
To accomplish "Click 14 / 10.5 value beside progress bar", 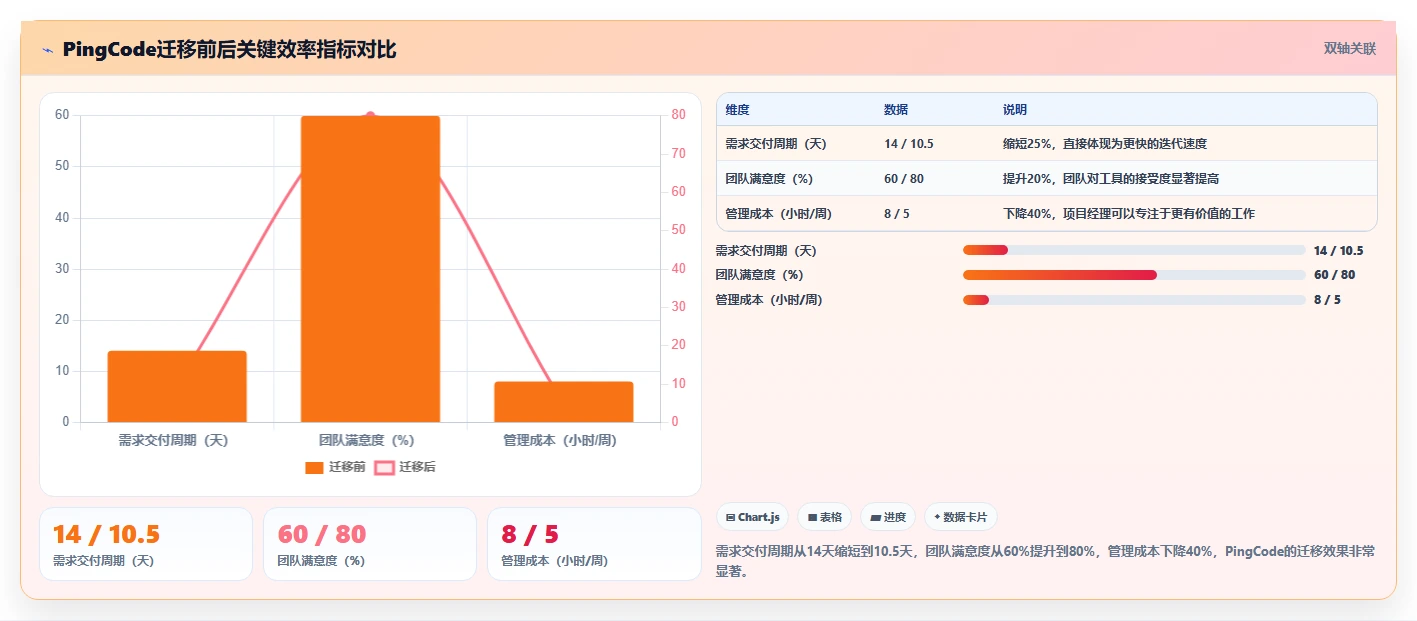I will click(x=1338, y=251).
